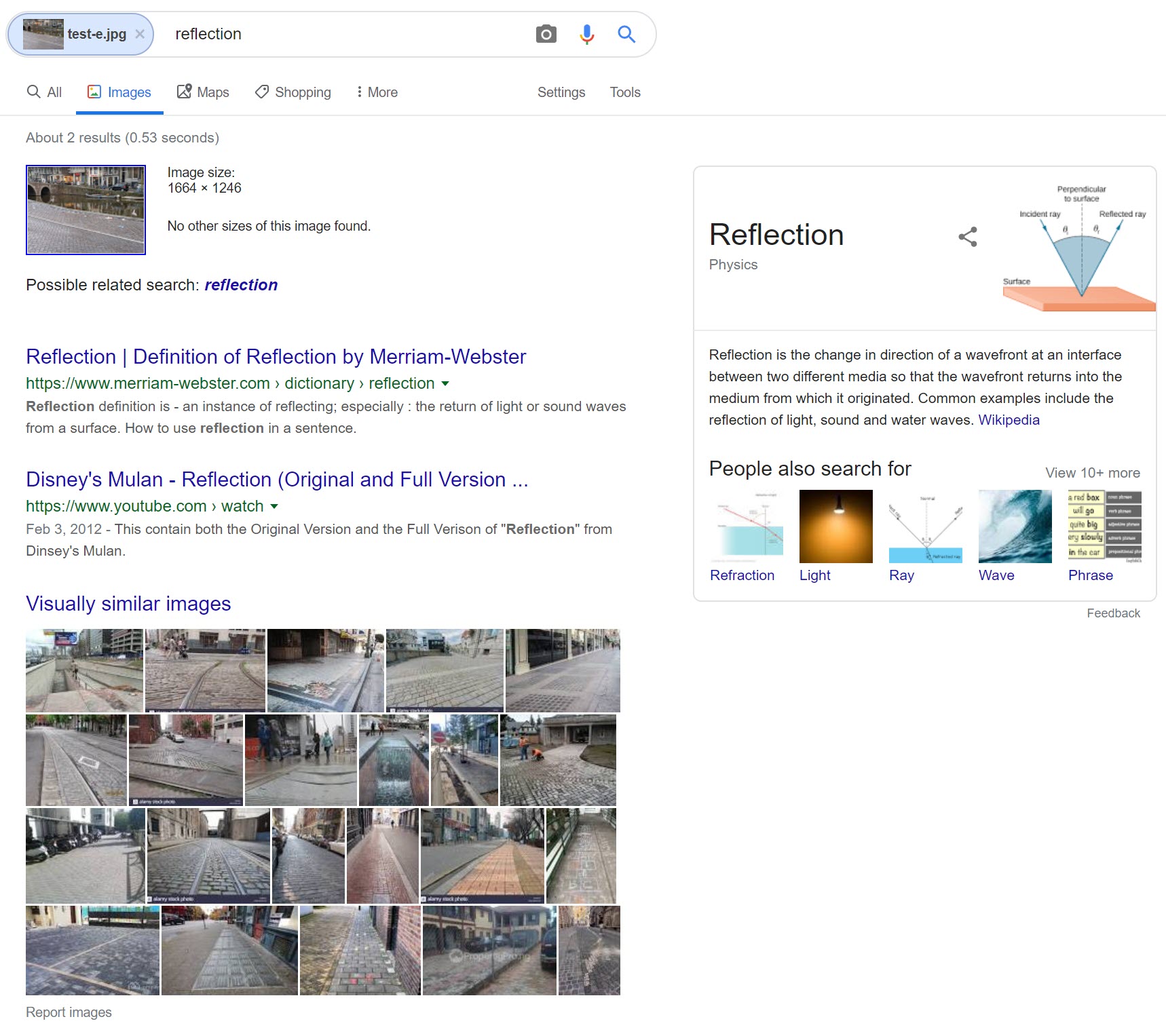Image resolution: width=1166 pixels, height=1036 pixels.
Task: Open the Phrase related thumbnail
Action: [1105, 526]
